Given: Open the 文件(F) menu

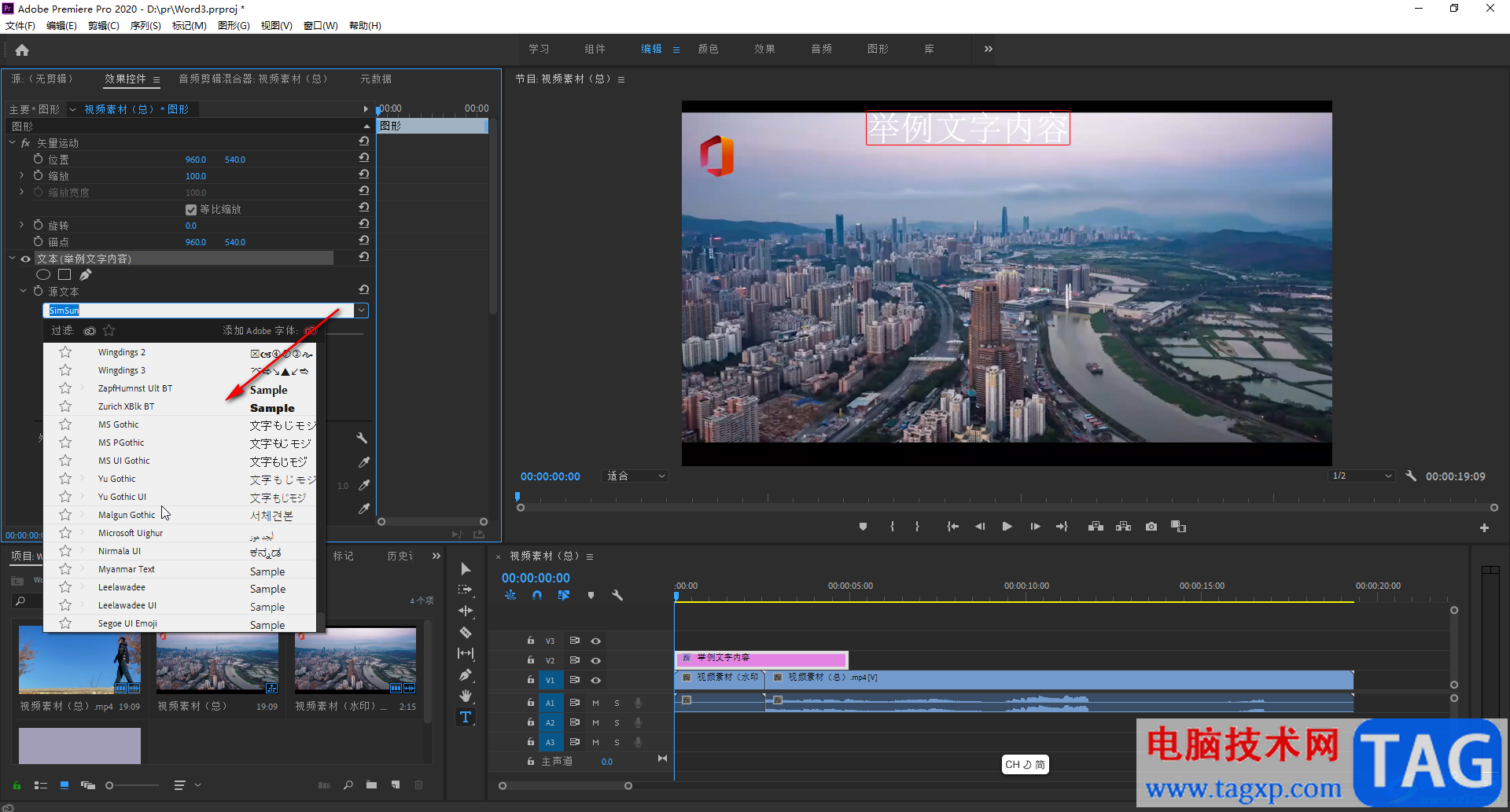Looking at the screenshot, I should point(20,25).
